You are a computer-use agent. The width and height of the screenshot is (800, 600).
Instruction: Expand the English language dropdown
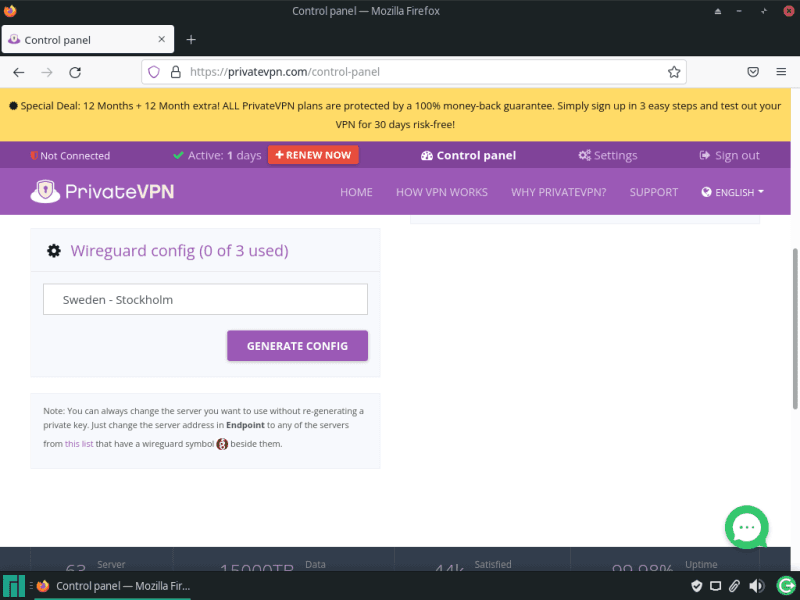coord(733,192)
